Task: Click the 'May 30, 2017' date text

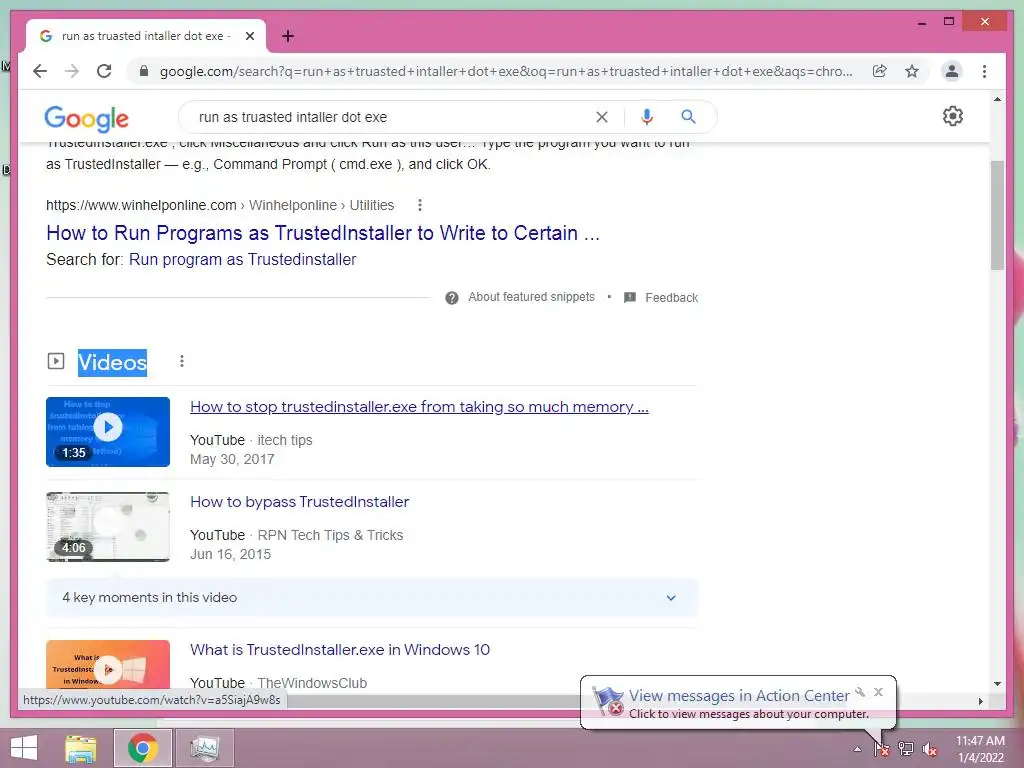Action: click(232, 459)
